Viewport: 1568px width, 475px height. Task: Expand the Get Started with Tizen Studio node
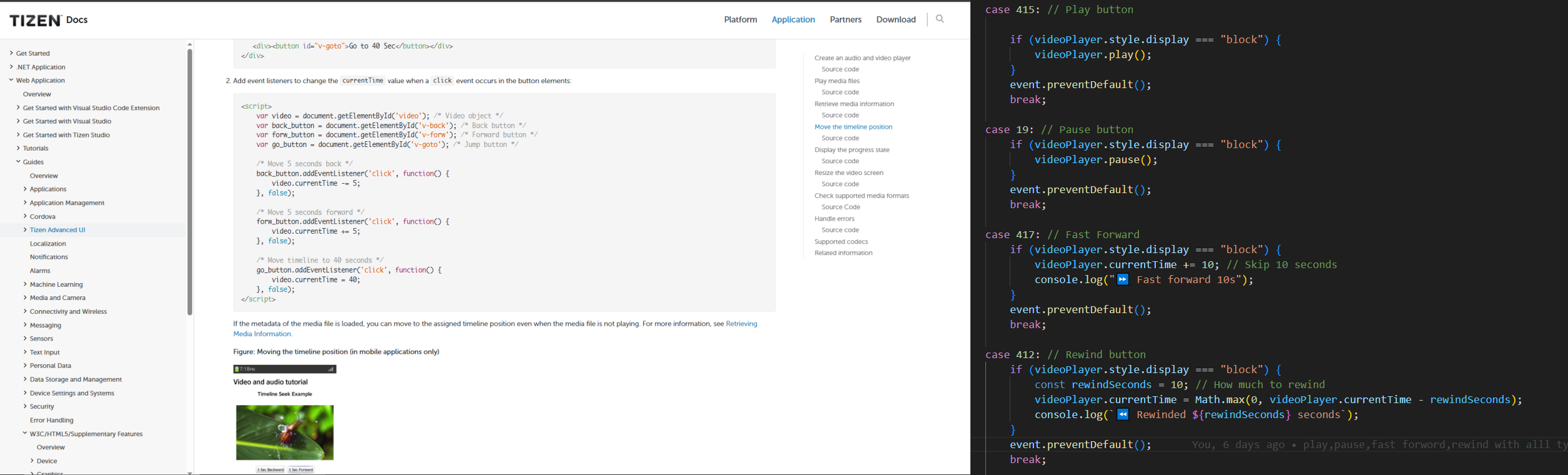tap(18, 135)
